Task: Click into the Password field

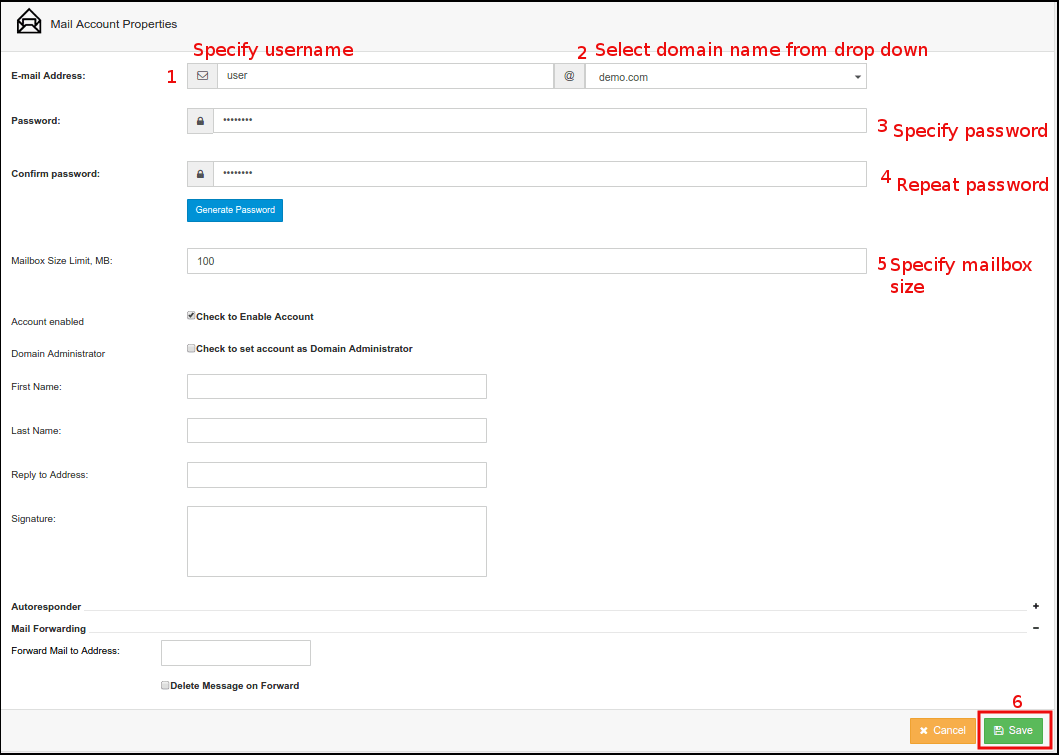Action: [x=540, y=121]
